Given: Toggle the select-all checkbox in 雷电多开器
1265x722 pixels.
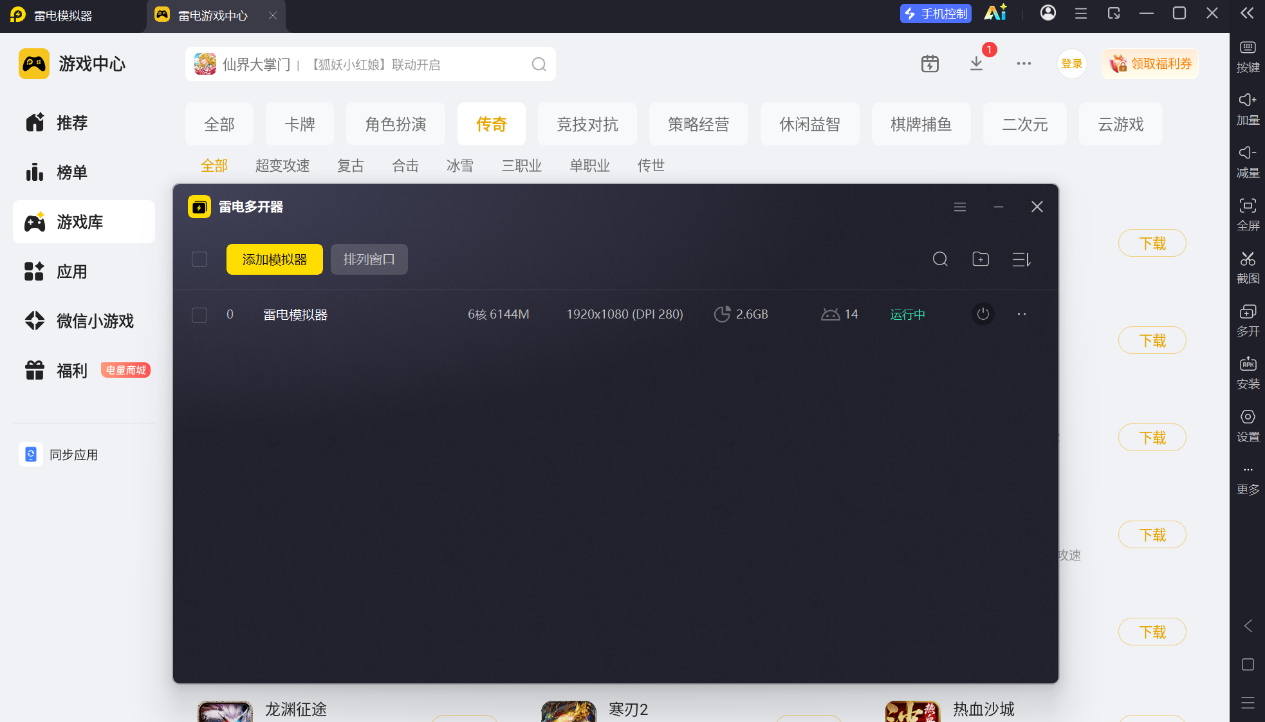Looking at the screenshot, I should 199,259.
